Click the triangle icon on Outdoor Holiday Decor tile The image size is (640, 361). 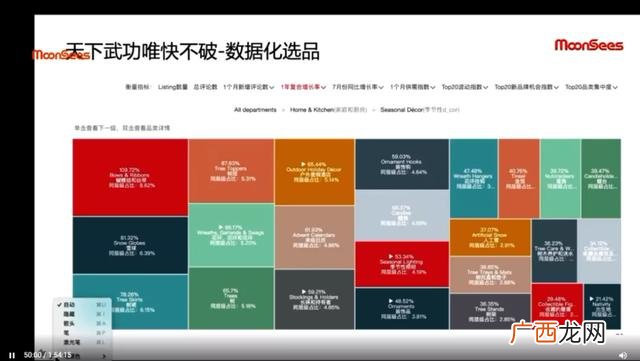coord(303,164)
